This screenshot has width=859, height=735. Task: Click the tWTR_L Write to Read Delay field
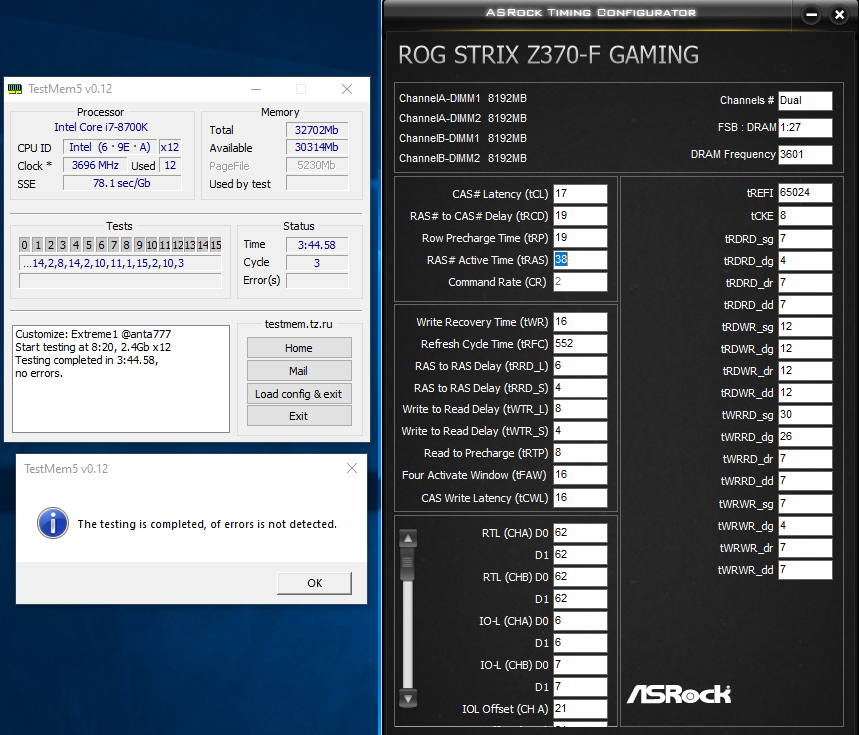pos(580,409)
